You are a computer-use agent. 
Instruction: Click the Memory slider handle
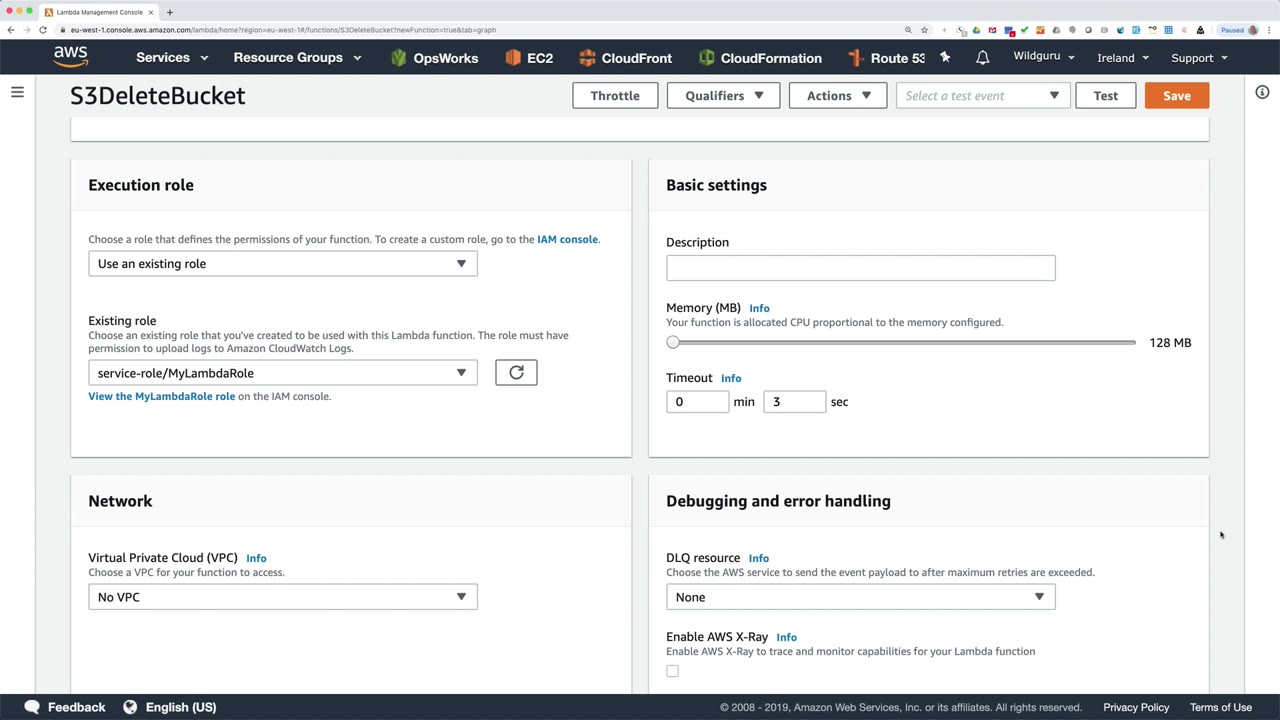coord(673,343)
